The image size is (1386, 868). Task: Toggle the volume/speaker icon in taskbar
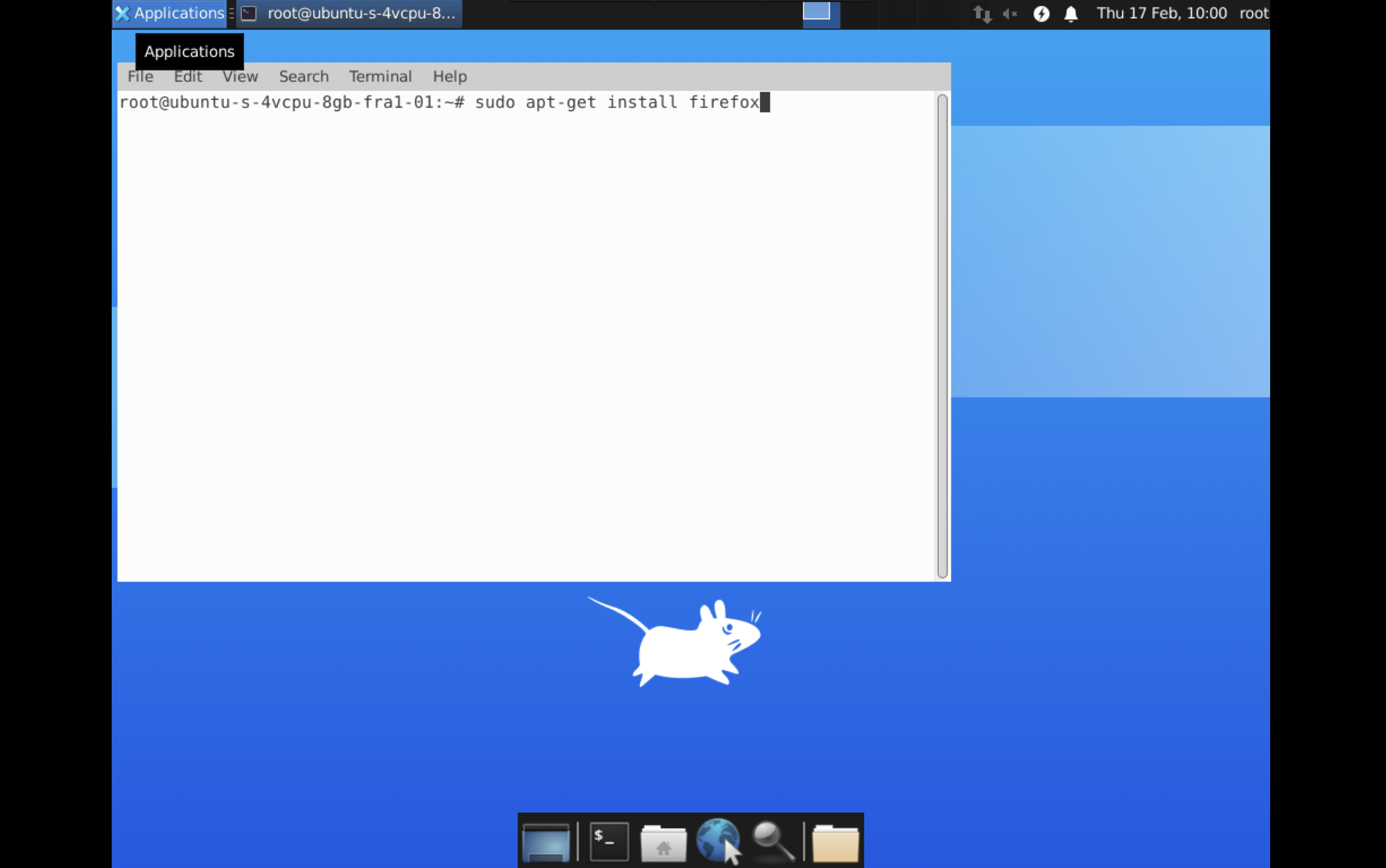[1009, 13]
